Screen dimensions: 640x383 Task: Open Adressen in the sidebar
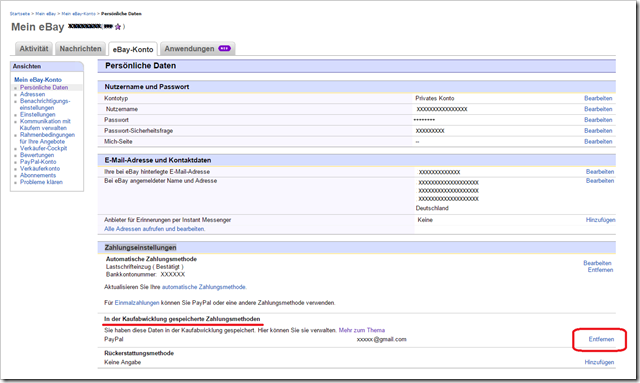32,94
